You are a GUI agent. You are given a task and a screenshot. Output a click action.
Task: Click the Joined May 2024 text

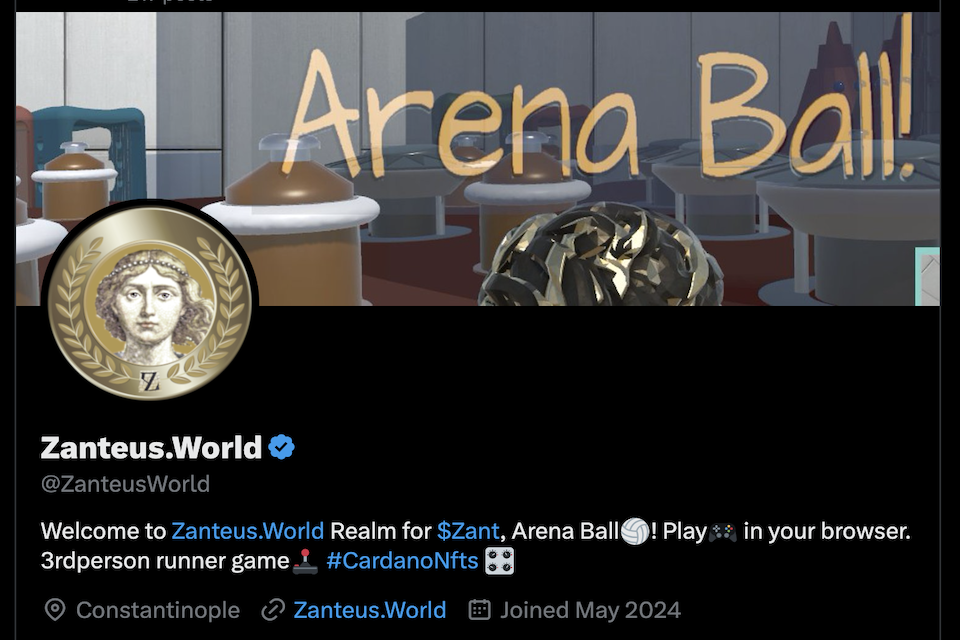(x=590, y=610)
